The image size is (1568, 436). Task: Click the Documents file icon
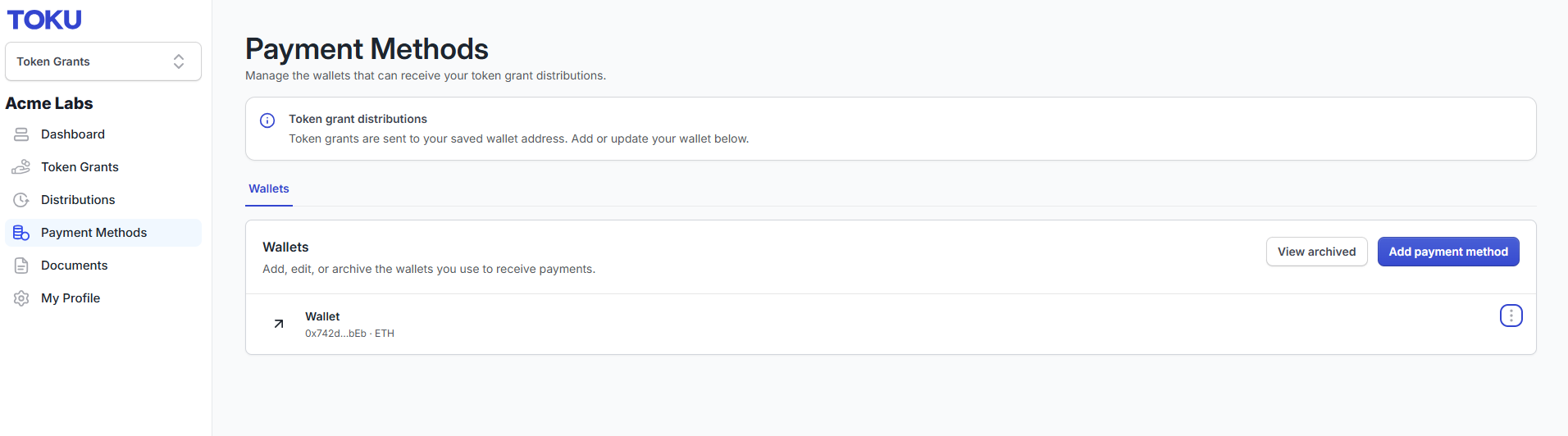tap(21, 266)
